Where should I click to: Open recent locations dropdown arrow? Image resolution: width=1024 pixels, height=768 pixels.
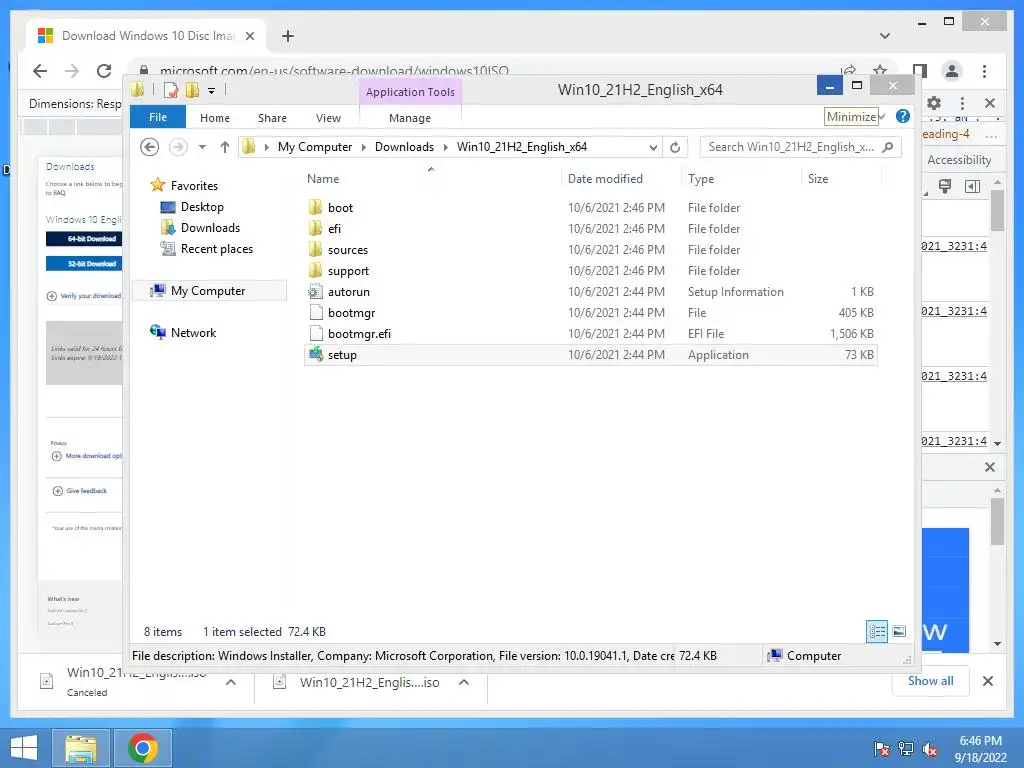[x=202, y=147]
